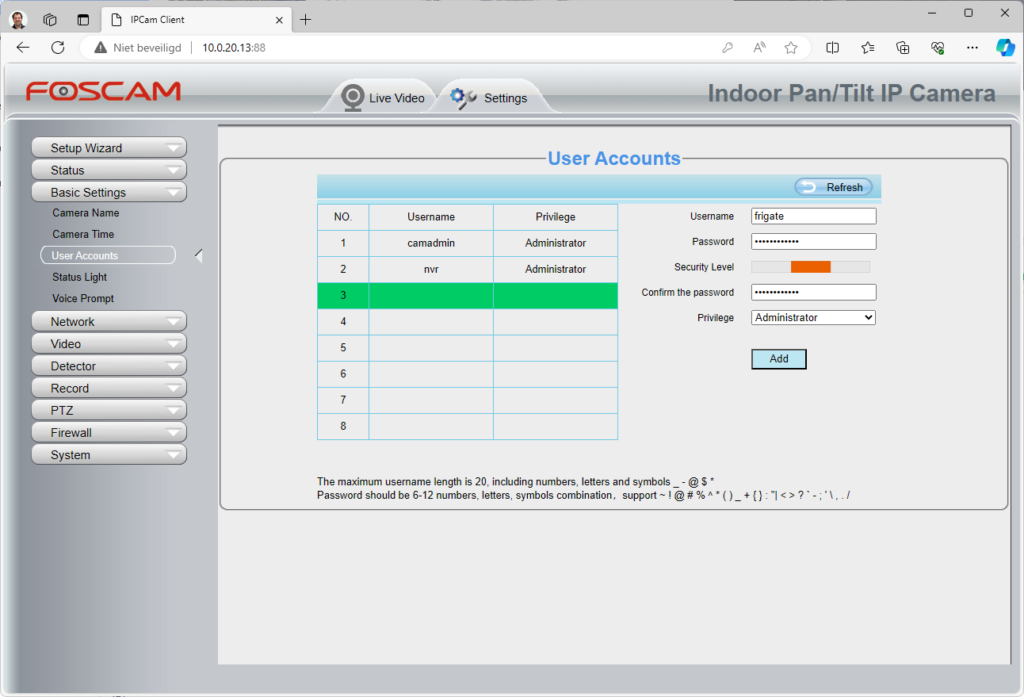Click the browser essentials heartbeat icon
The image size is (1024, 697).
click(x=937, y=47)
